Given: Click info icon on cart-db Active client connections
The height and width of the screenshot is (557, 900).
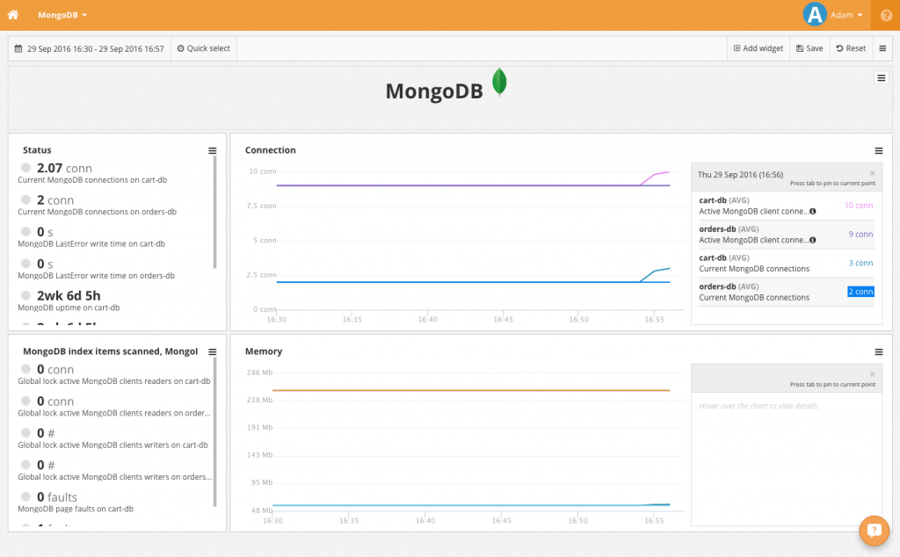Looking at the screenshot, I should pos(813,211).
